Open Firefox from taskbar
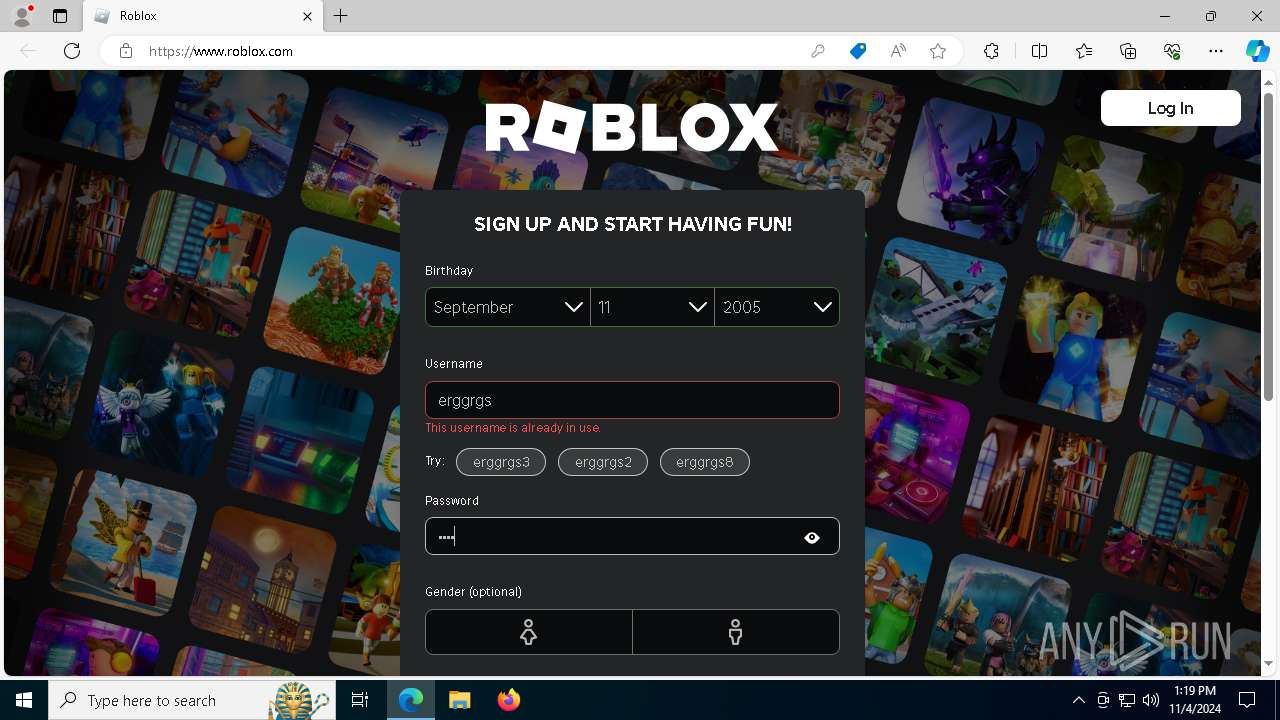This screenshot has height=720, width=1280. coord(508,700)
